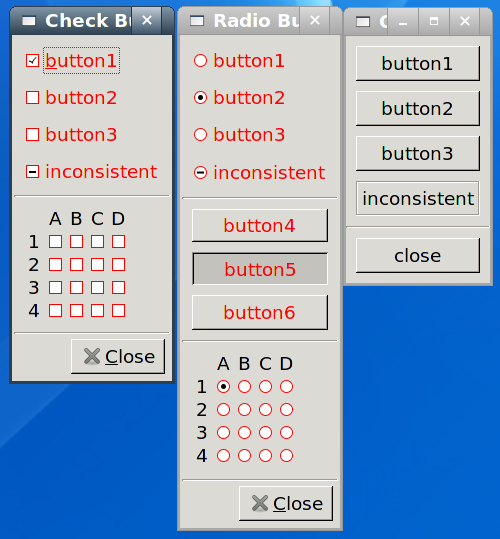This screenshot has width=500, height=539.
Task: Check grid box in row 4 column A
Action: [55, 311]
